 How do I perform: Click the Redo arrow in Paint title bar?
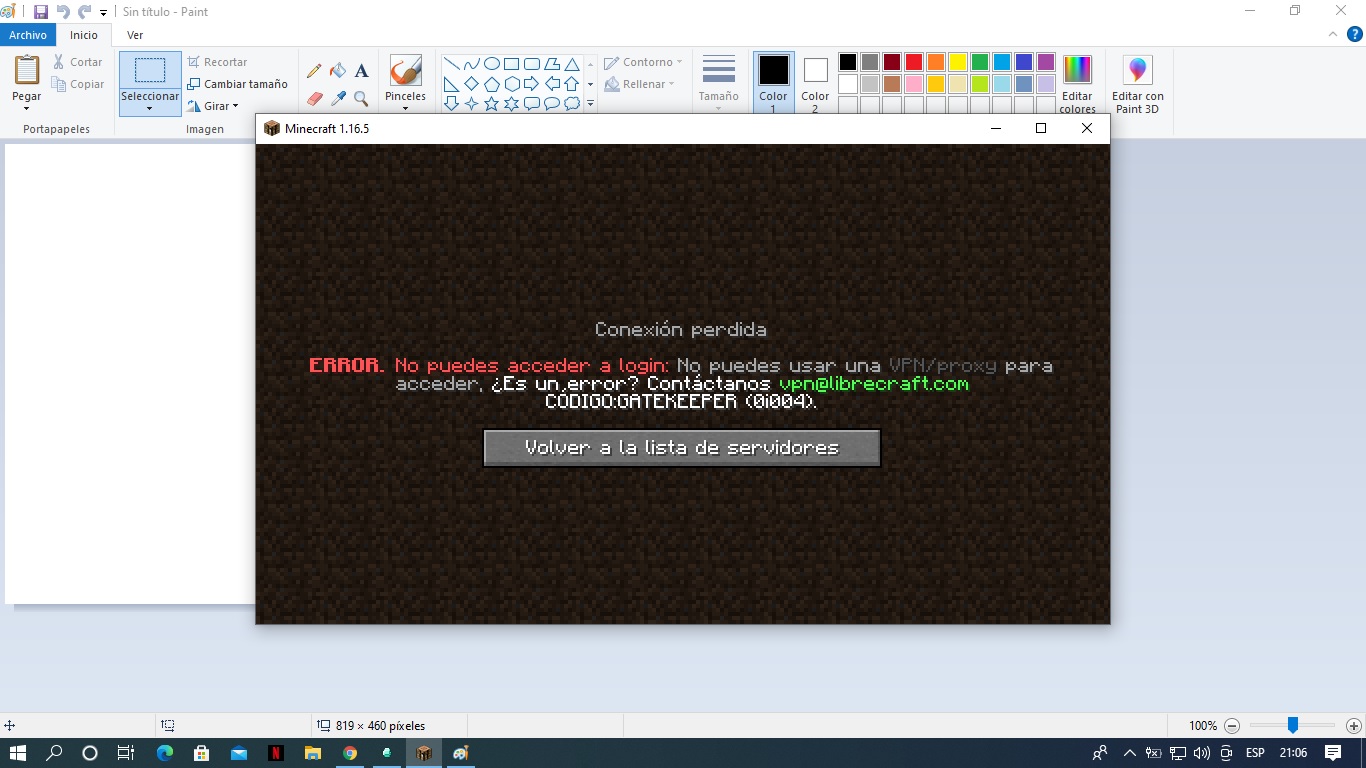click(84, 12)
